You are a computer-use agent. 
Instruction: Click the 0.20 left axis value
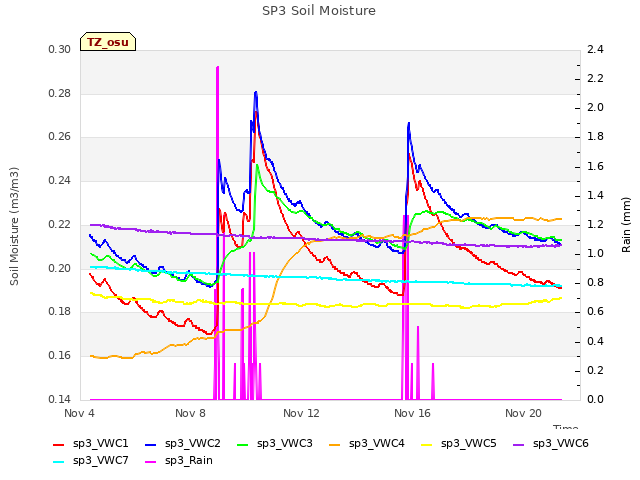coord(60,268)
